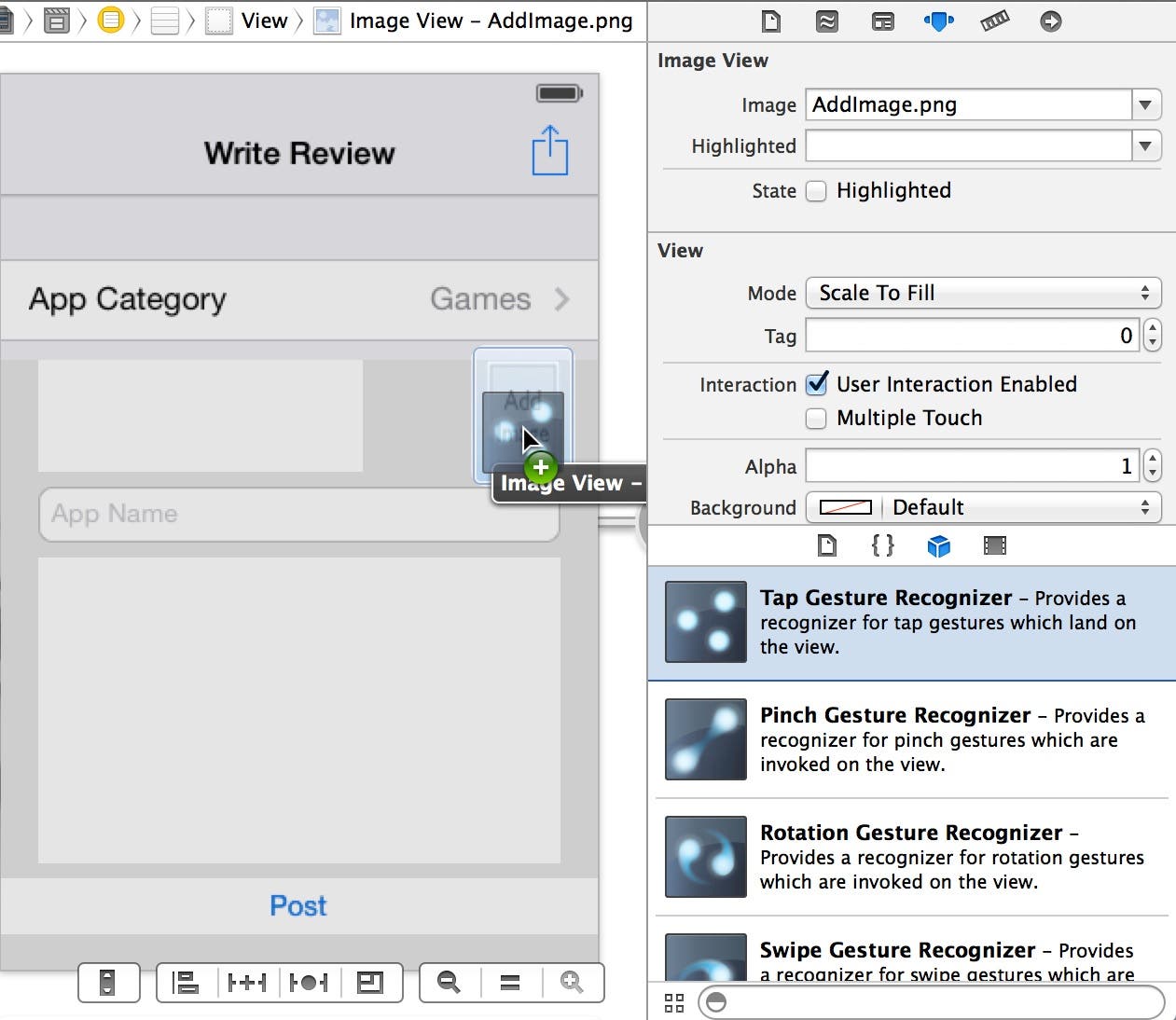This screenshot has width=1176, height=1020.
Task: Click the Tap Gesture Recognizer icon
Action: pyautogui.click(x=706, y=622)
